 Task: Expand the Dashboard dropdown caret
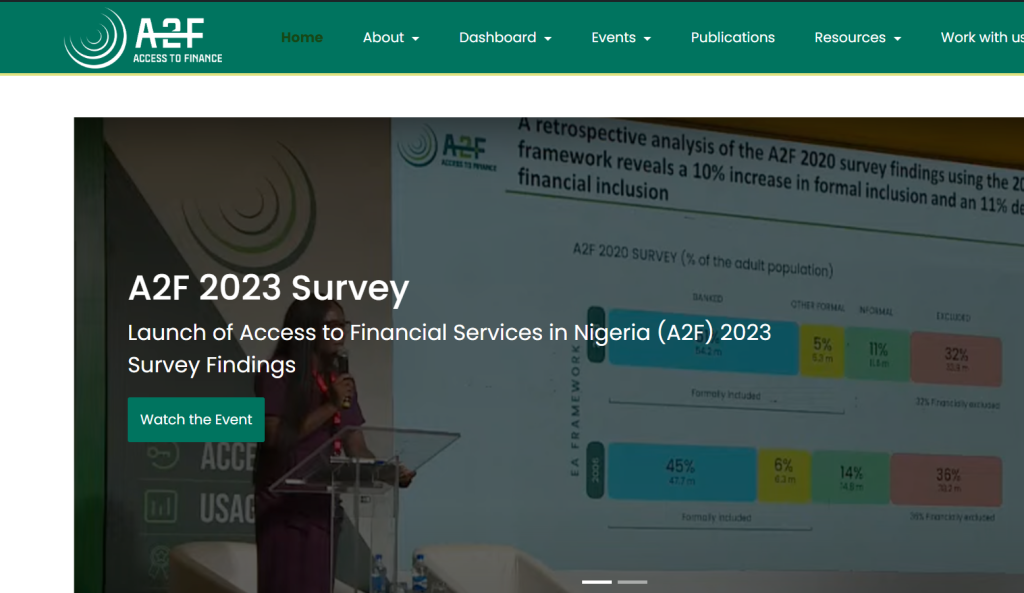[548, 39]
